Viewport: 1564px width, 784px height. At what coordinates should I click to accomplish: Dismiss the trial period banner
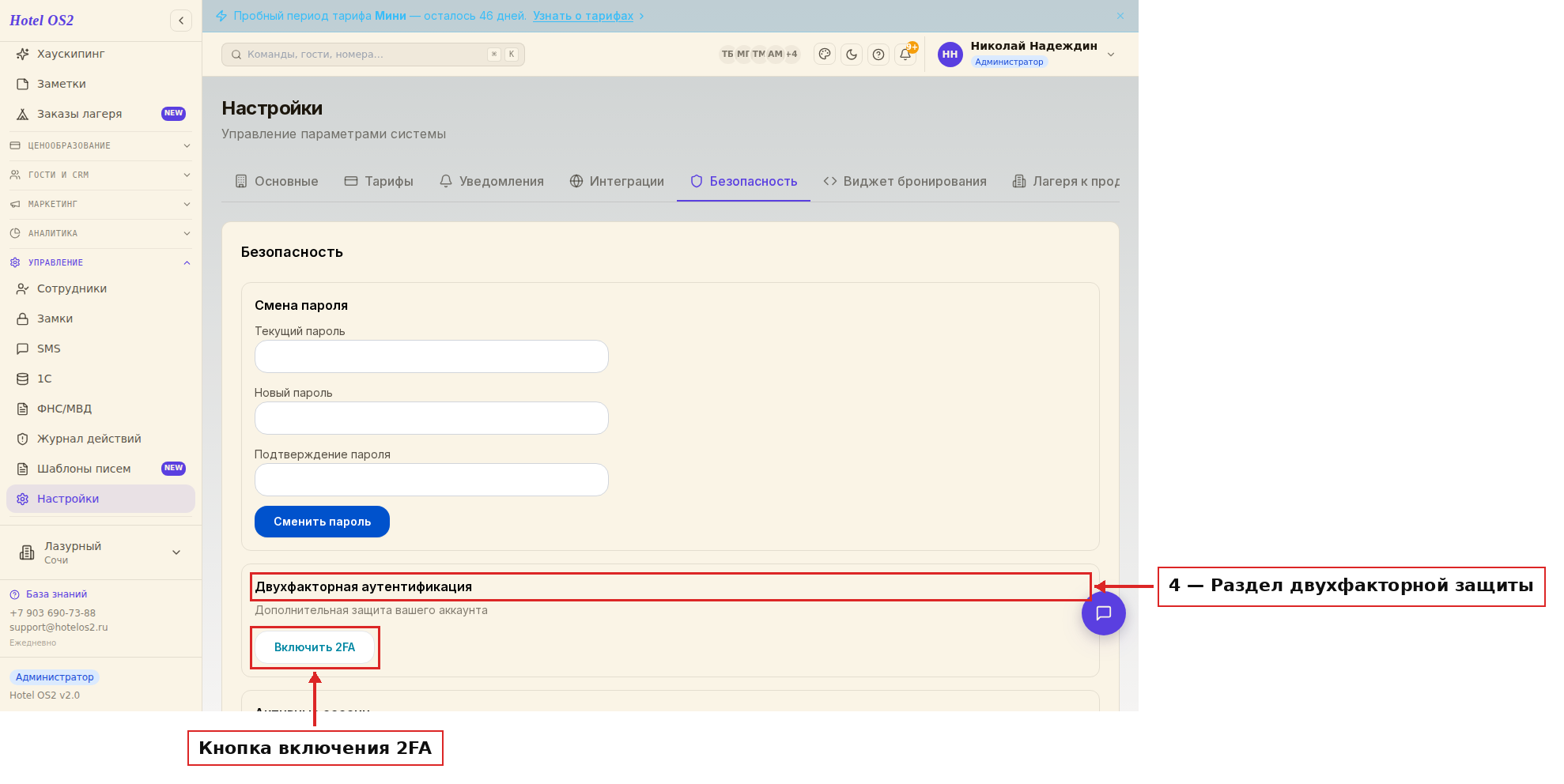(1120, 16)
